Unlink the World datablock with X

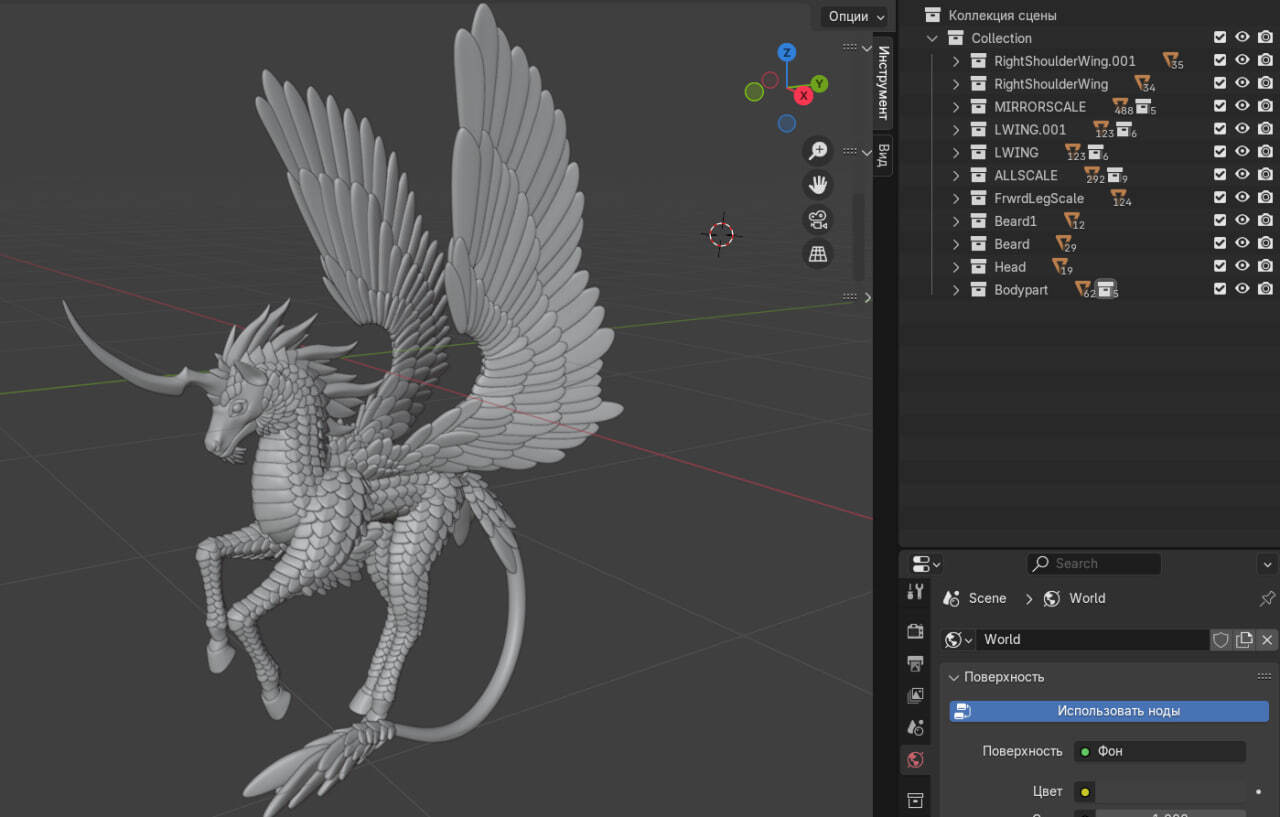click(x=1267, y=640)
